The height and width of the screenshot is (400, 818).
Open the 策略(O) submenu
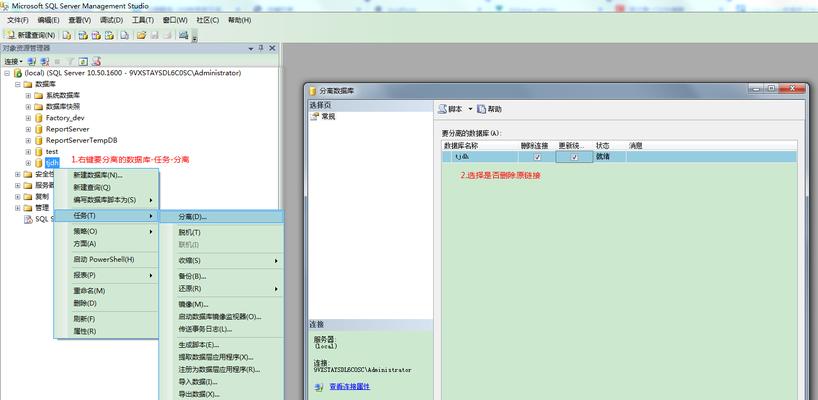click(x=106, y=231)
